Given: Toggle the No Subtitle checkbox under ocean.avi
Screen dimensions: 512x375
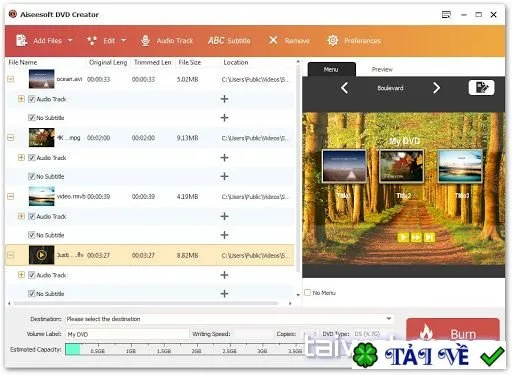Looking at the screenshot, I should coord(32,118).
